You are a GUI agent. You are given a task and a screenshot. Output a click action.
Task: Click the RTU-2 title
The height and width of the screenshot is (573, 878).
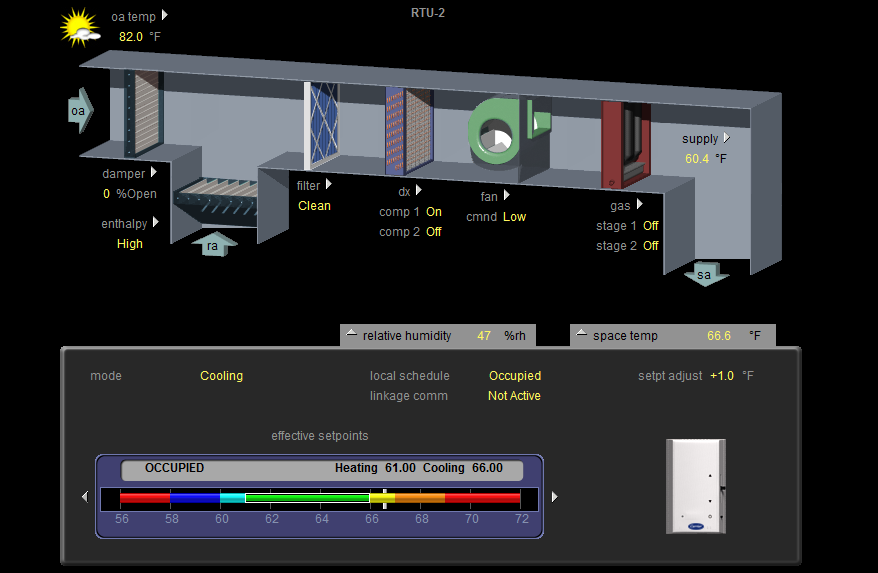click(x=428, y=13)
